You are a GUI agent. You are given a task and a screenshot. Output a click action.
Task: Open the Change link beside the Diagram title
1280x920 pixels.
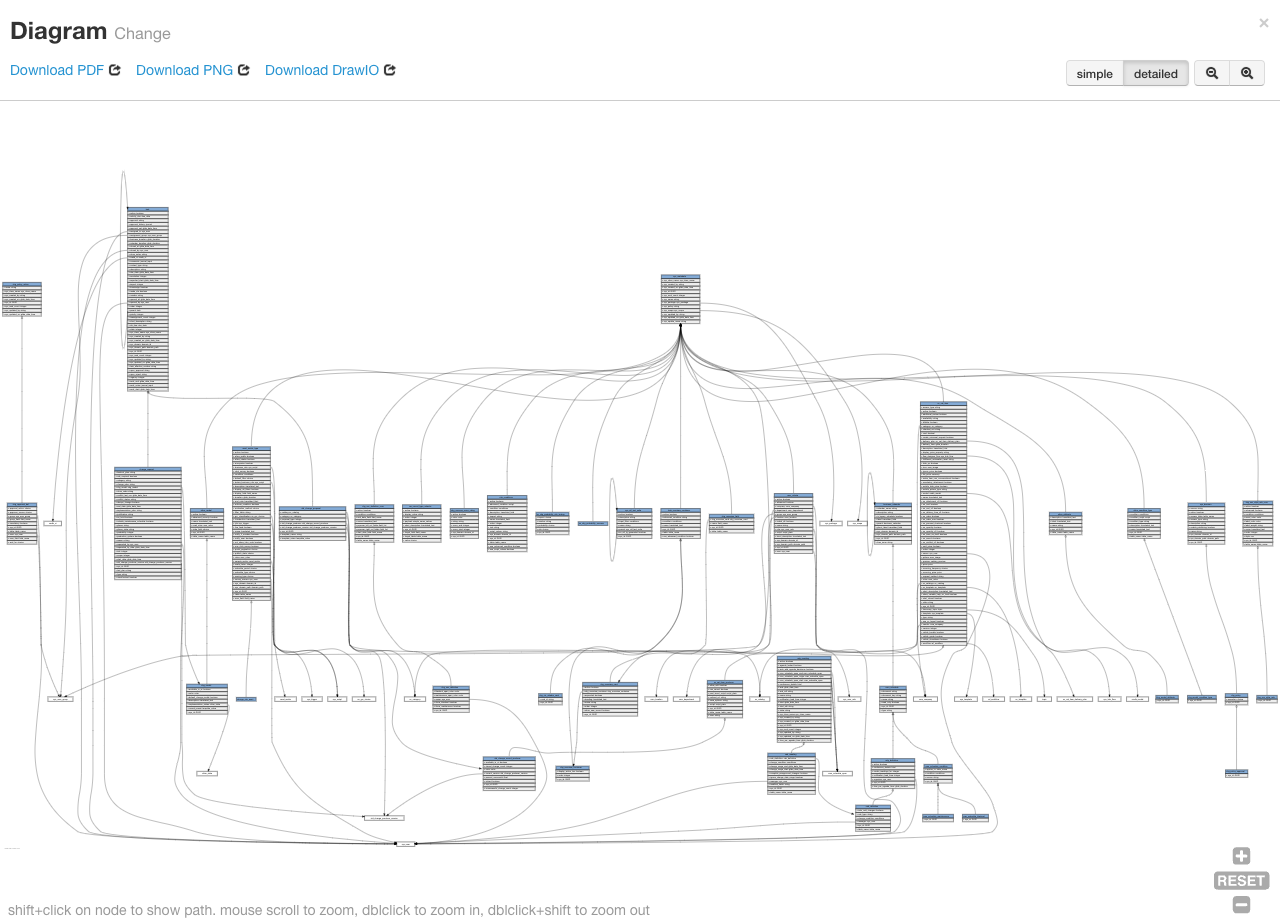click(x=142, y=33)
